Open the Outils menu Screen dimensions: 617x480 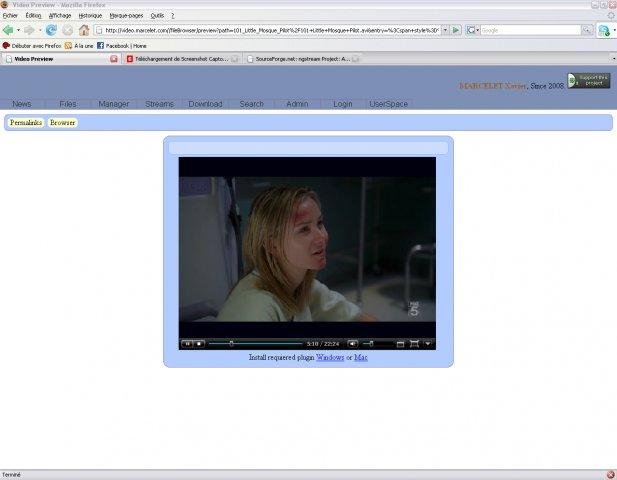click(x=157, y=16)
